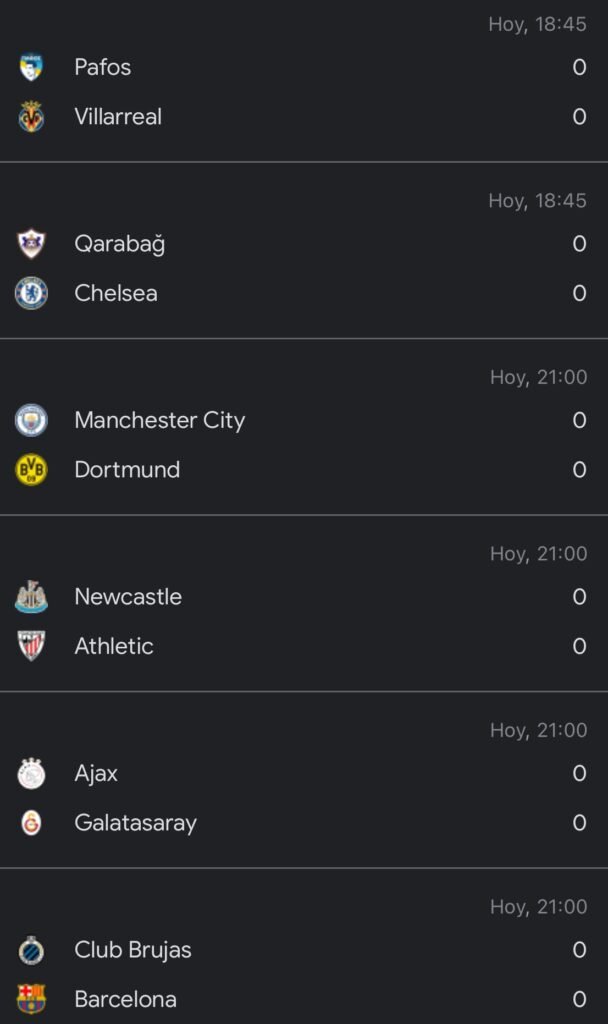Click the Pafos match kickoff time

(537, 24)
